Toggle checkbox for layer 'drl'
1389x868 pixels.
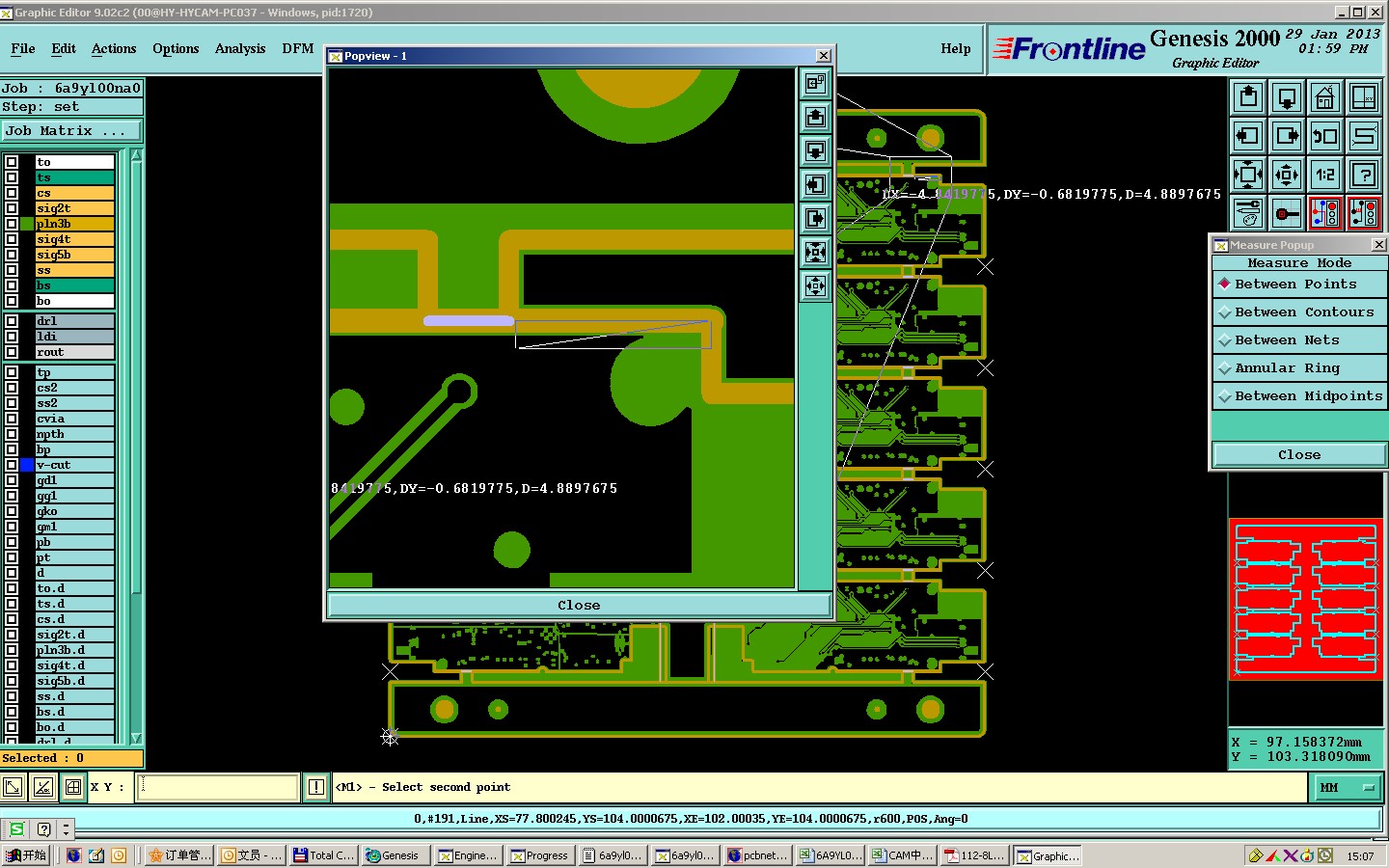12,321
